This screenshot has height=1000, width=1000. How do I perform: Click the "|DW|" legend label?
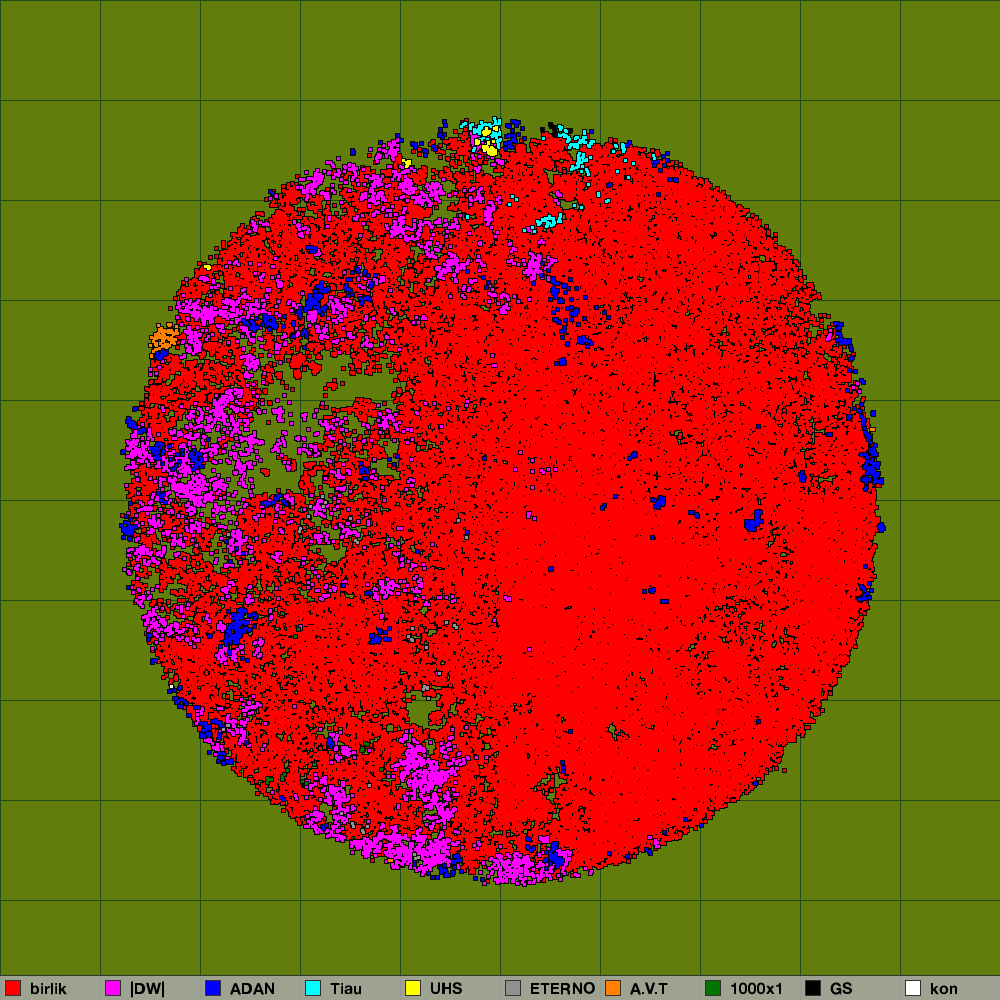[147, 989]
